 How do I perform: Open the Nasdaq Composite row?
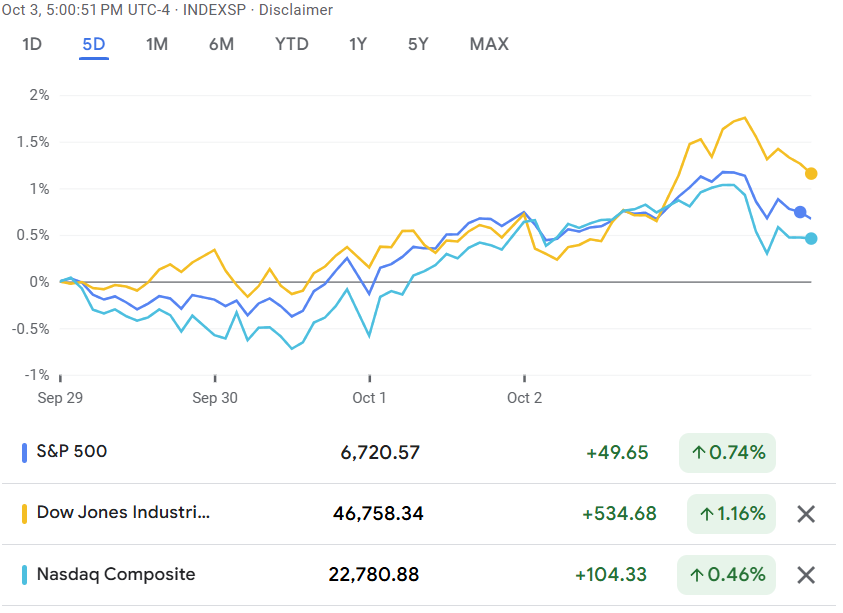click(116, 574)
